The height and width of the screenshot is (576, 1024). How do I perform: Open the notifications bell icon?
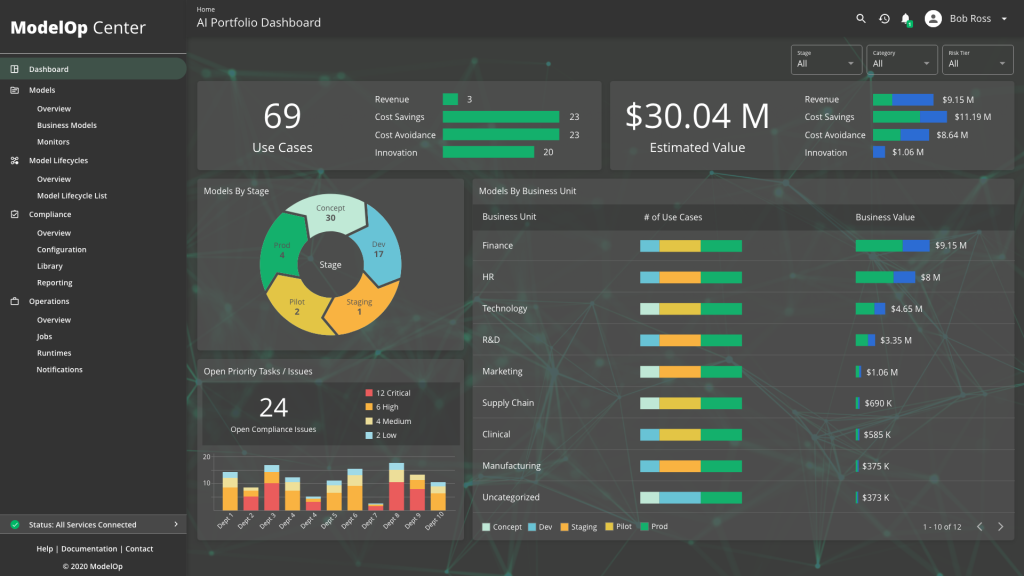(906, 18)
